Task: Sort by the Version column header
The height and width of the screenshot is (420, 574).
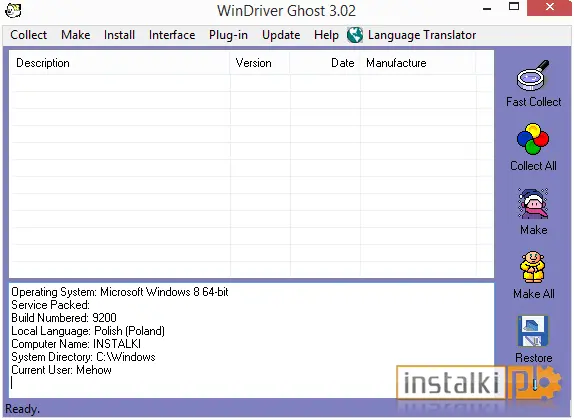Action: coord(260,63)
